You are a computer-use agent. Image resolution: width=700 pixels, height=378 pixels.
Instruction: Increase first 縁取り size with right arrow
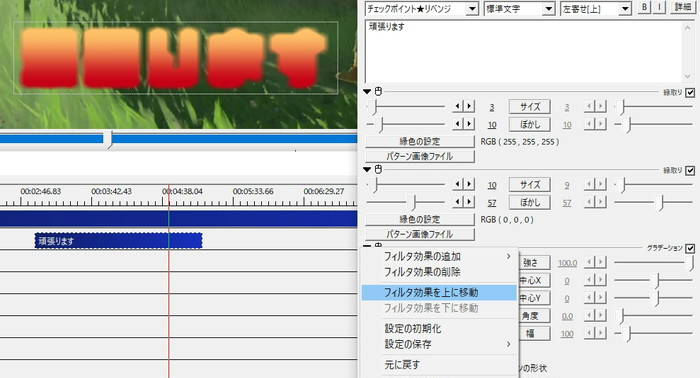(x=469, y=106)
